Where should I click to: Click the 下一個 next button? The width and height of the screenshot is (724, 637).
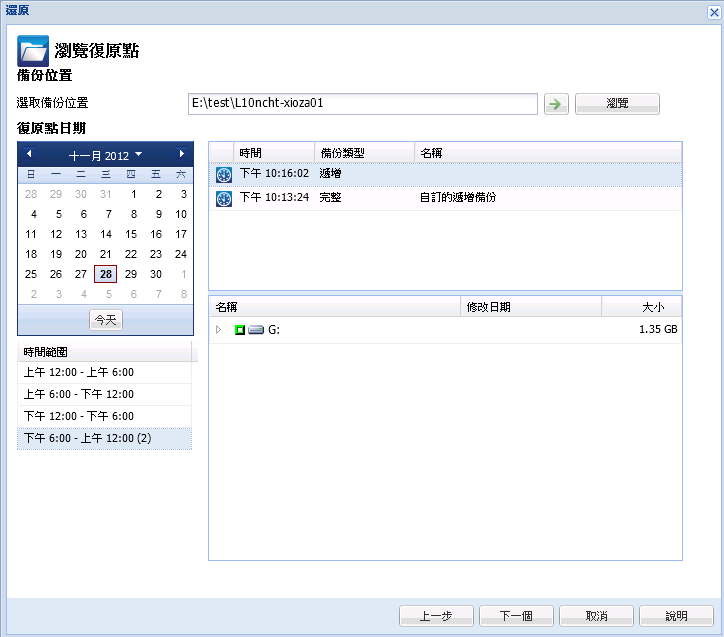coord(517,616)
